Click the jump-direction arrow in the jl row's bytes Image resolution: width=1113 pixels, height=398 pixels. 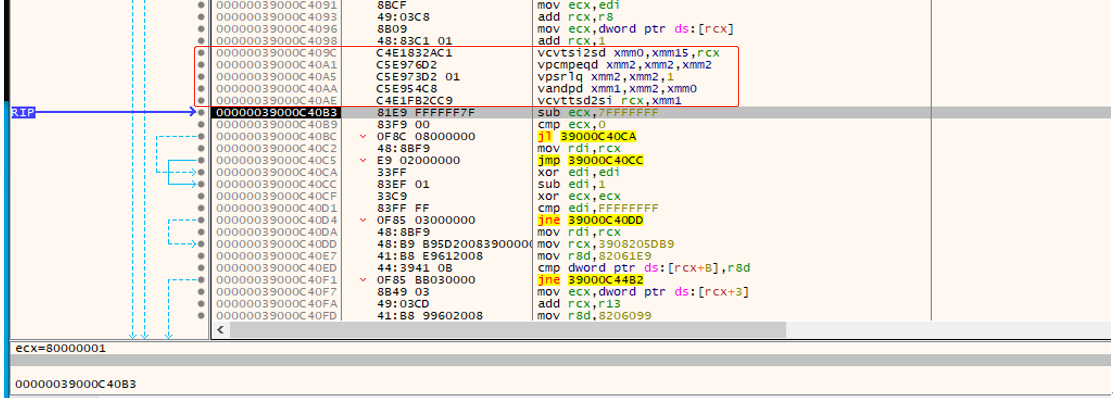364,136
